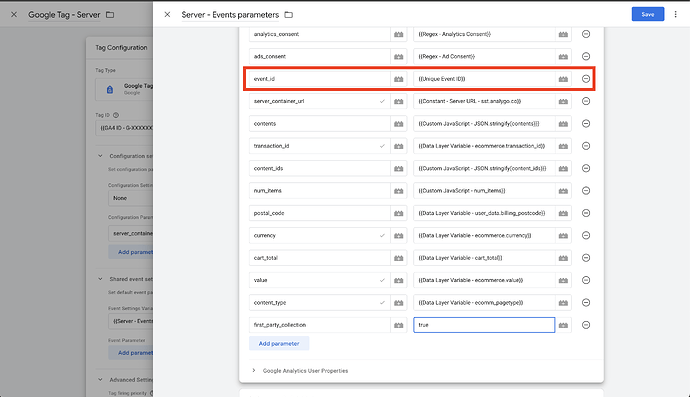Click the Tag ID help icon
This screenshot has height=397, width=690.
(x=116, y=115)
